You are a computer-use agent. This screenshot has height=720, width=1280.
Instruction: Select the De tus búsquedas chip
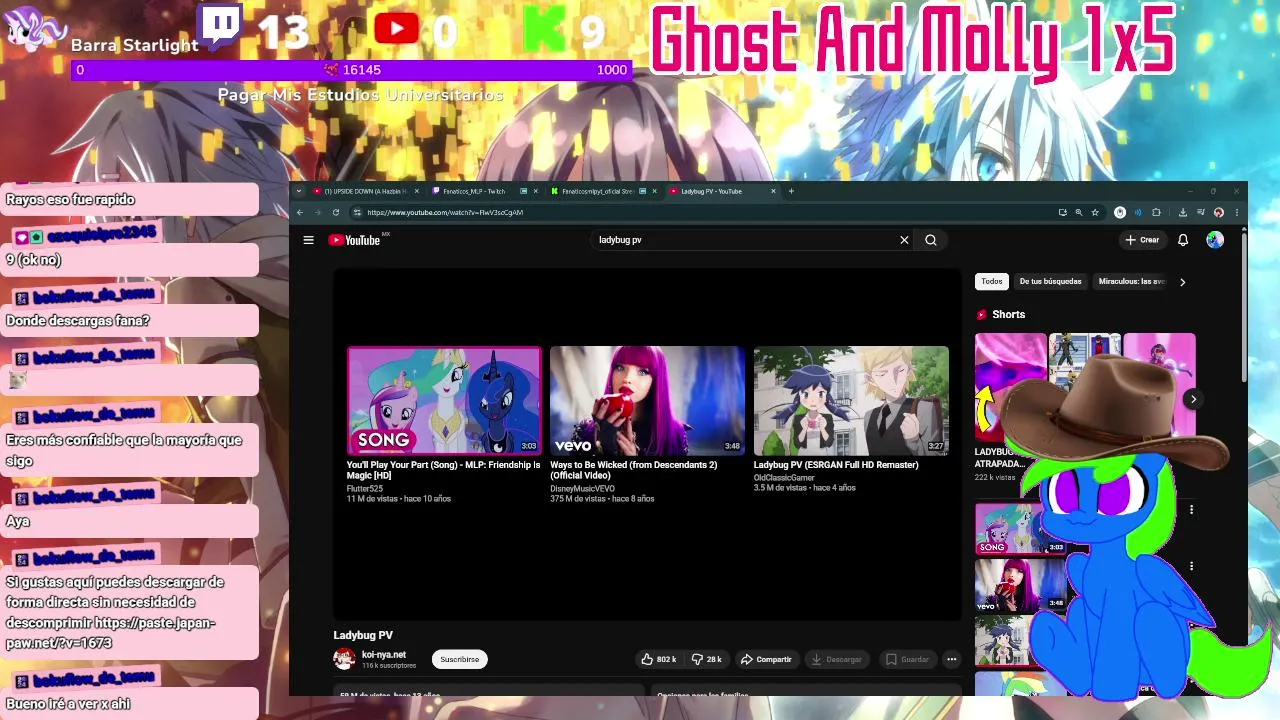point(1050,282)
